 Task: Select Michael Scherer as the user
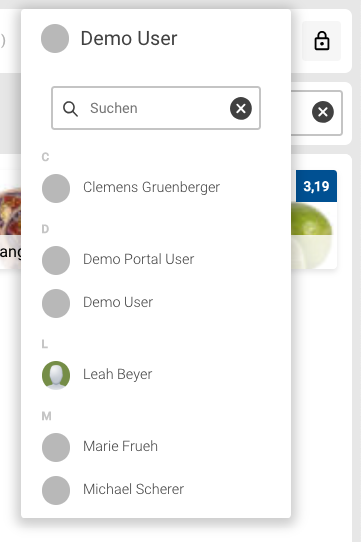click(156, 490)
